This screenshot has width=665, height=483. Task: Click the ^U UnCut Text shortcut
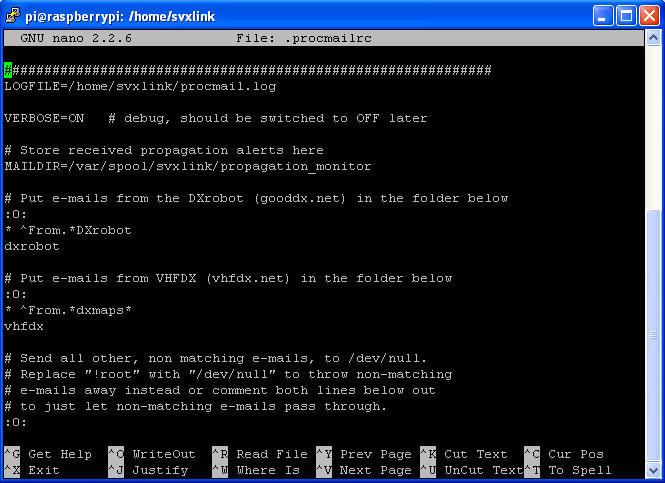472,470
